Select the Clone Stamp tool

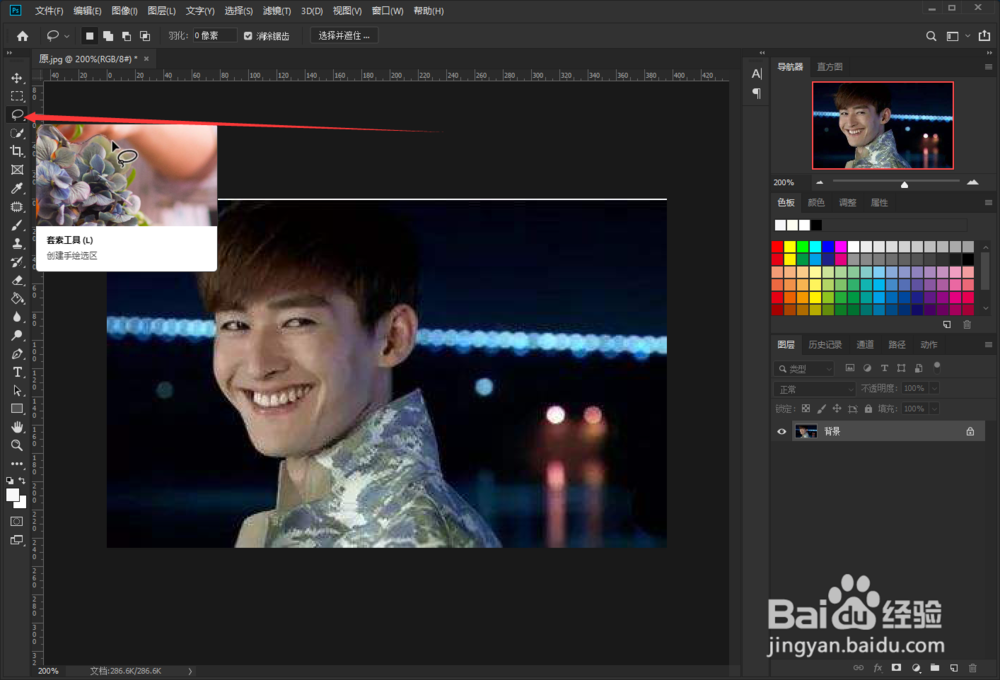click(x=17, y=244)
